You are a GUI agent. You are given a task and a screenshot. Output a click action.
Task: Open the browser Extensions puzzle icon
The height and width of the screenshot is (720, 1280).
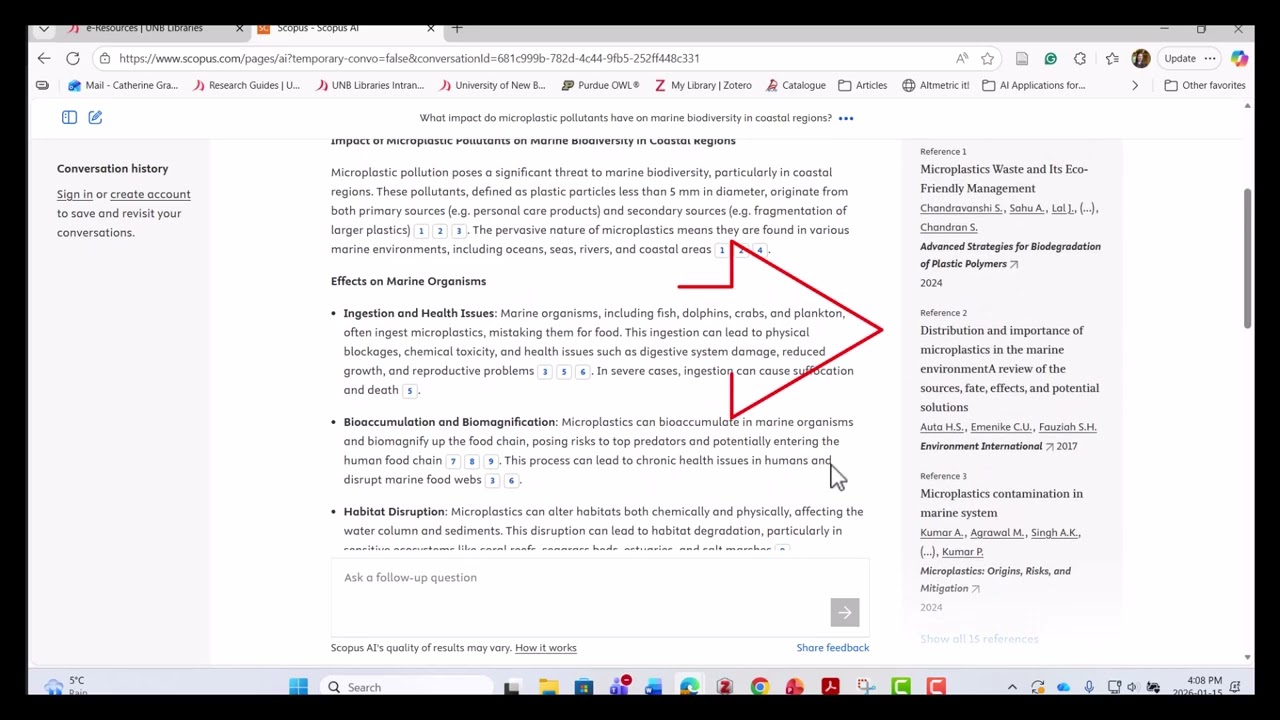(x=1080, y=59)
